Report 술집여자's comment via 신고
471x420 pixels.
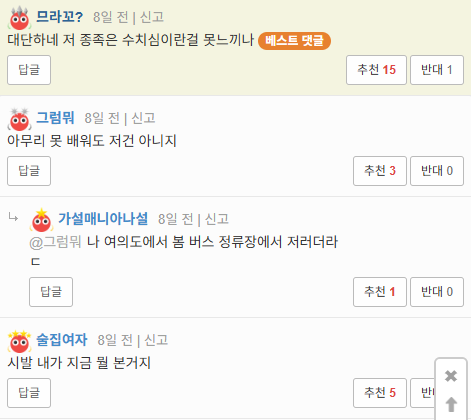[x=156, y=340]
